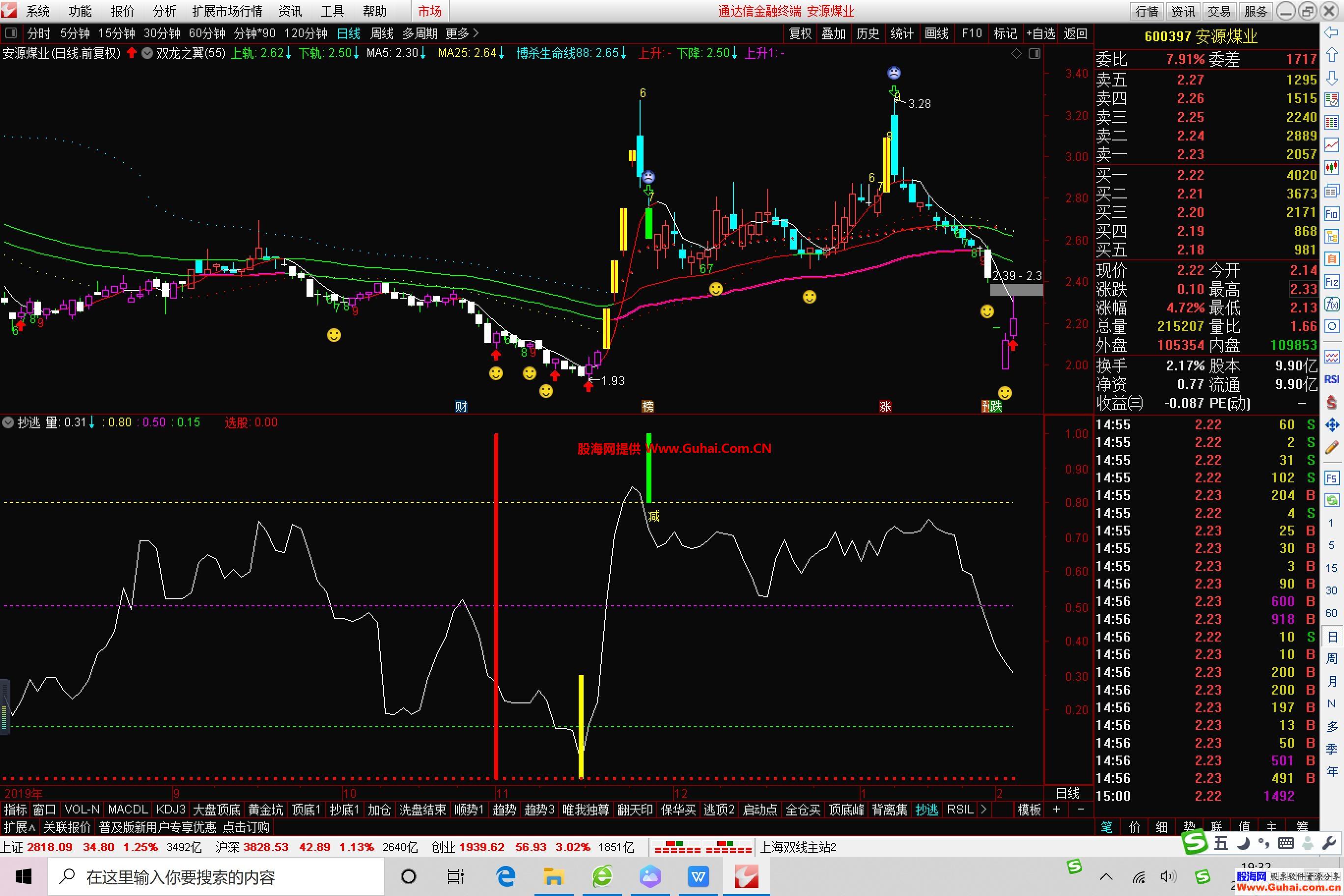Click the 15:00 closing trade row
The image size is (1344, 896).
pos(1205,795)
